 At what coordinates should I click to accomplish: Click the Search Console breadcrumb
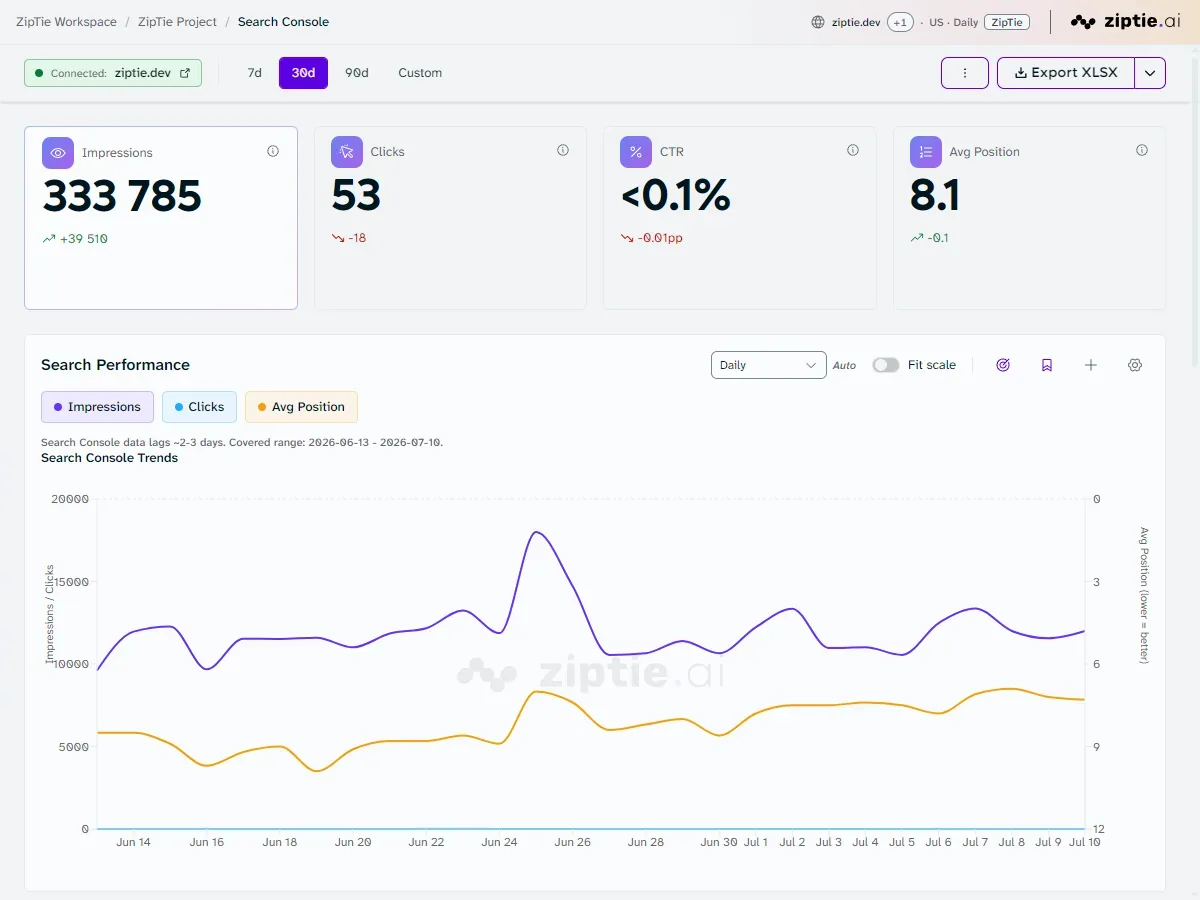click(x=283, y=21)
